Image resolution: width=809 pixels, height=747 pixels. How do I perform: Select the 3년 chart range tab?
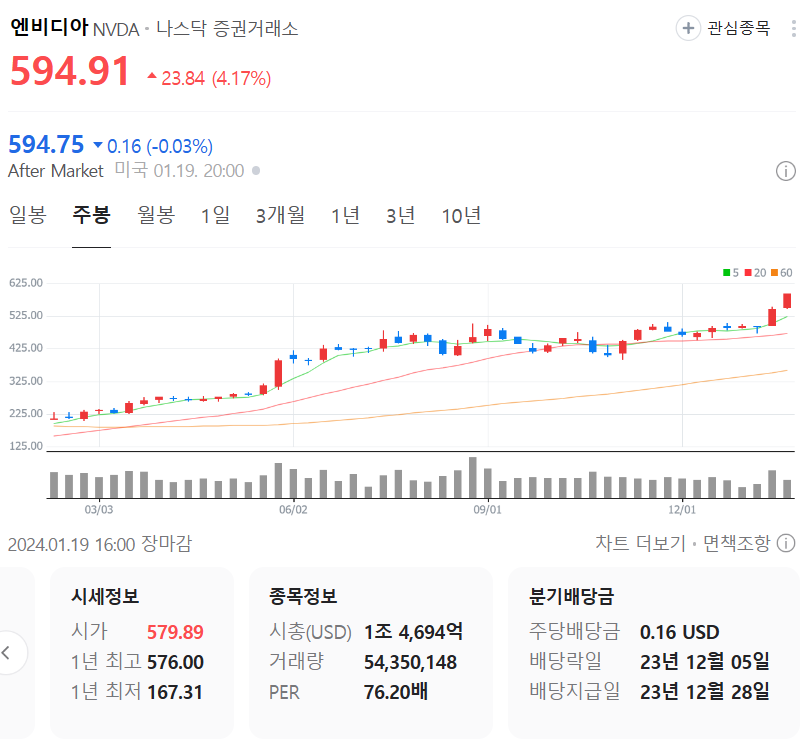400,215
